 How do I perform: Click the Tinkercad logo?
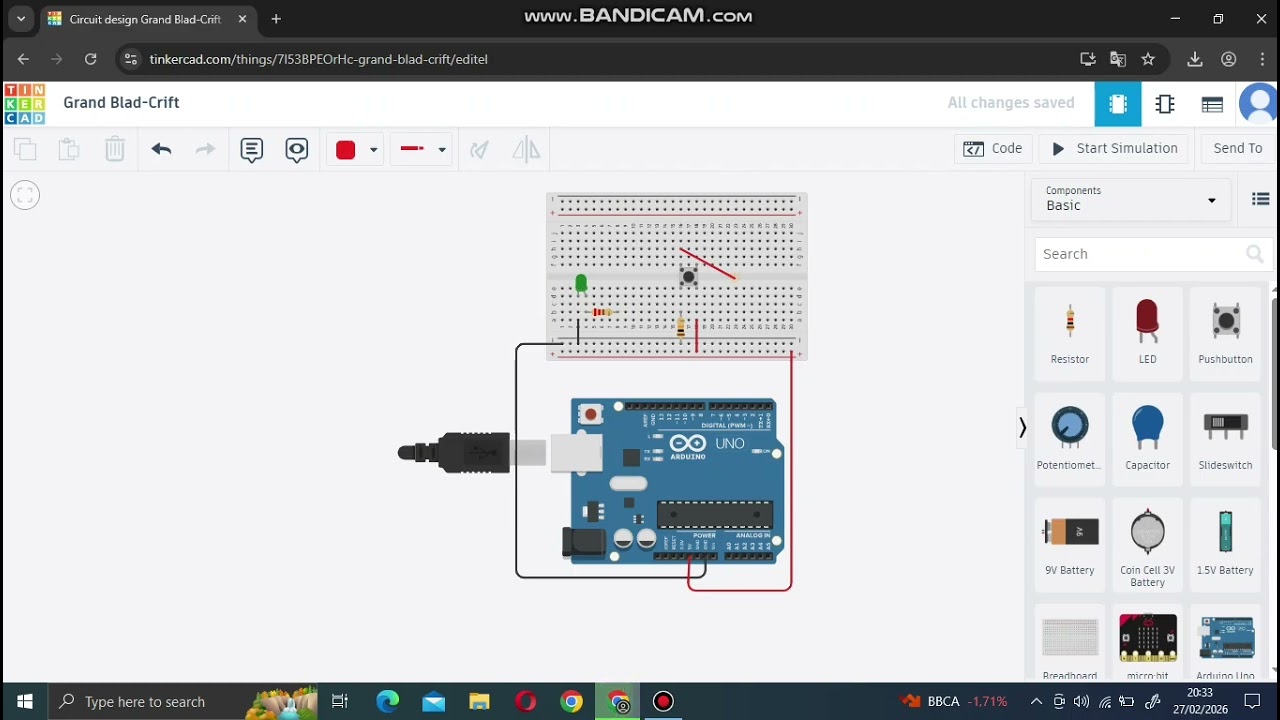coord(24,104)
